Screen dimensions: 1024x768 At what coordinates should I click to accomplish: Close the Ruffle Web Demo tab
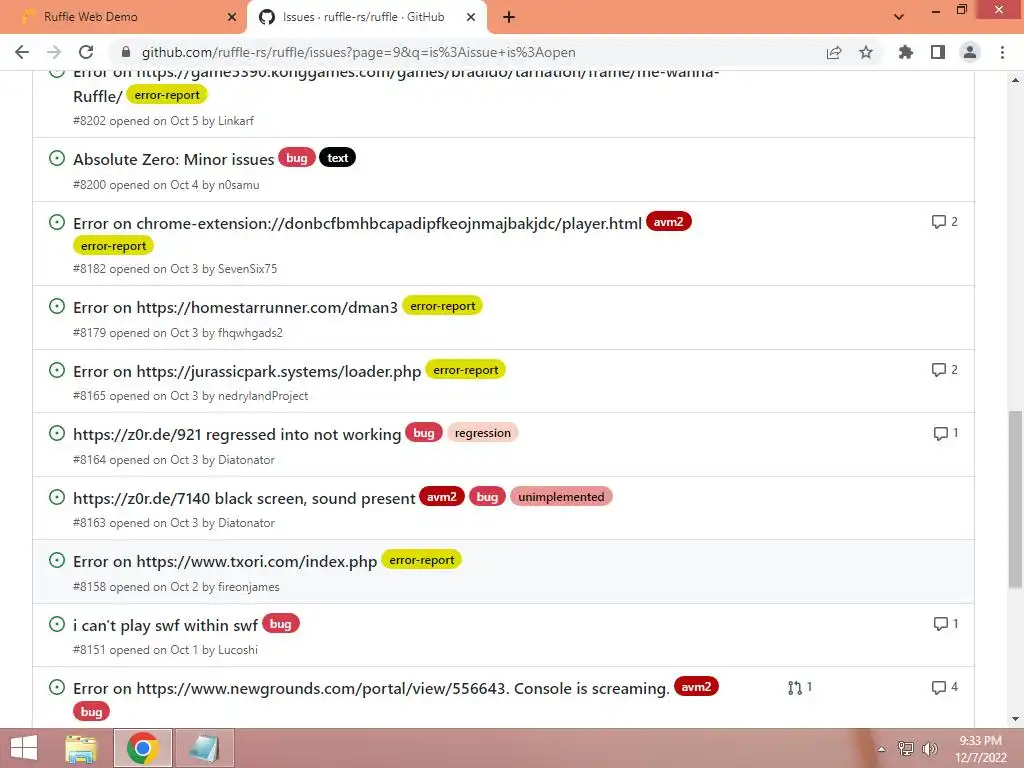point(232,17)
